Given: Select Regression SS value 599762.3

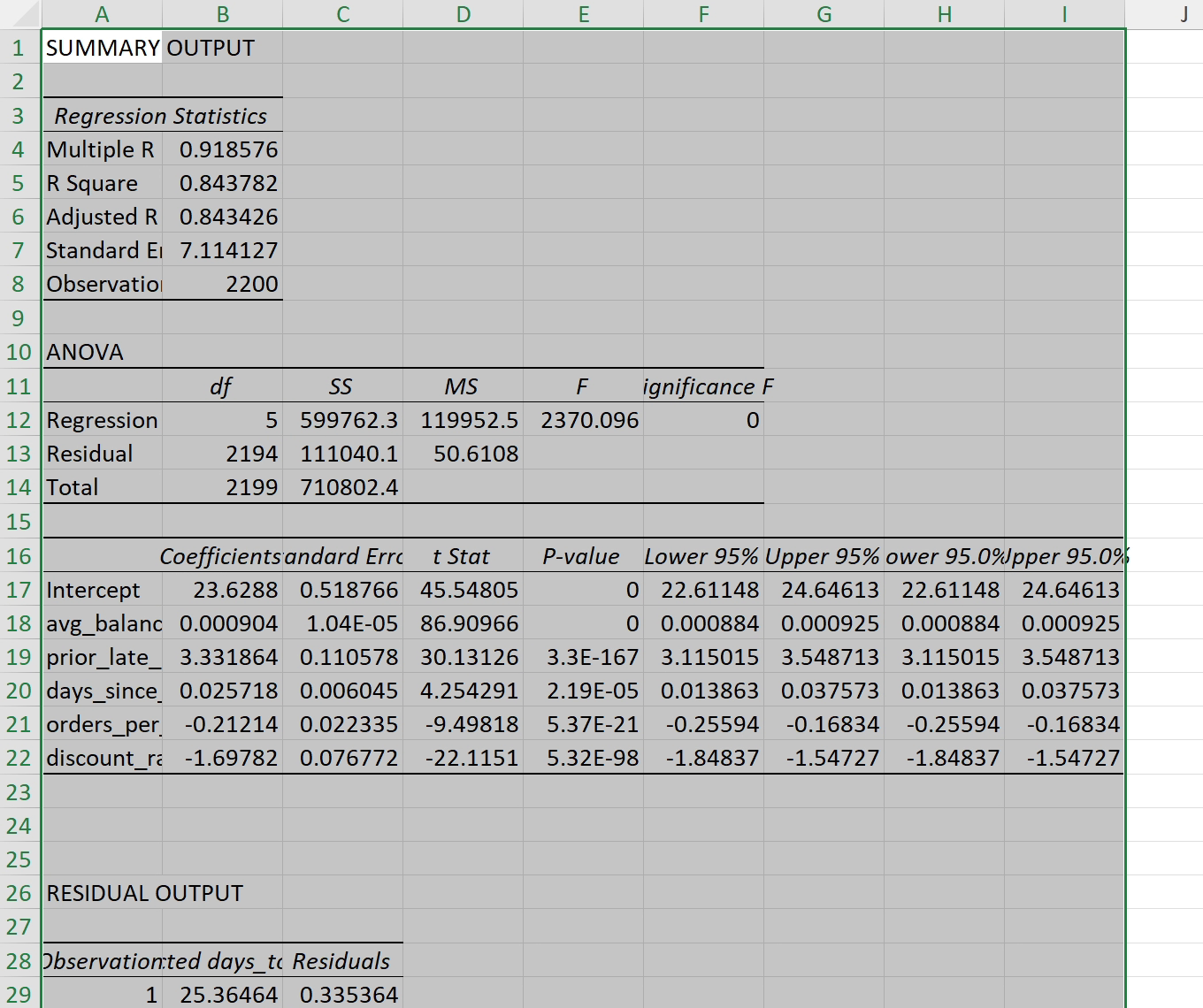Looking at the screenshot, I should (x=342, y=420).
